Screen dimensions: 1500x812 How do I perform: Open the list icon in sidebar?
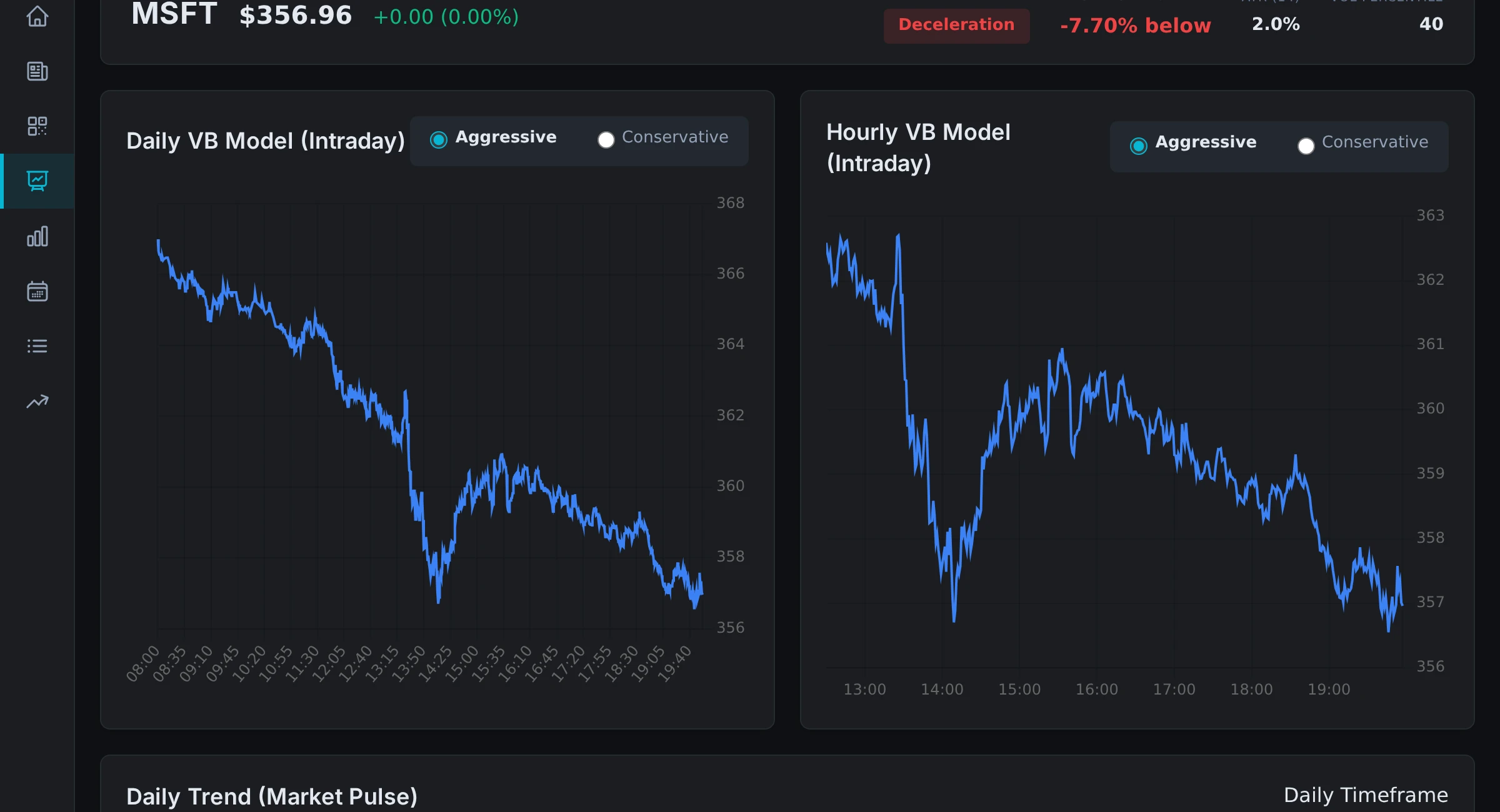coord(37,346)
